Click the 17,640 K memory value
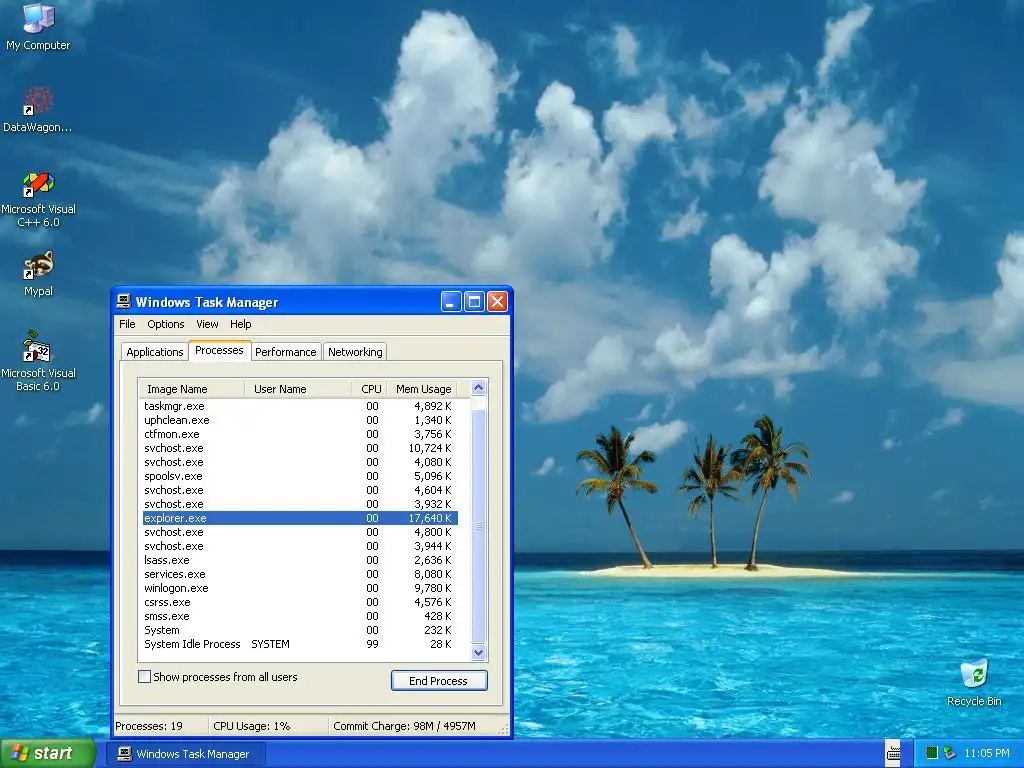 pyautogui.click(x=430, y=518)
